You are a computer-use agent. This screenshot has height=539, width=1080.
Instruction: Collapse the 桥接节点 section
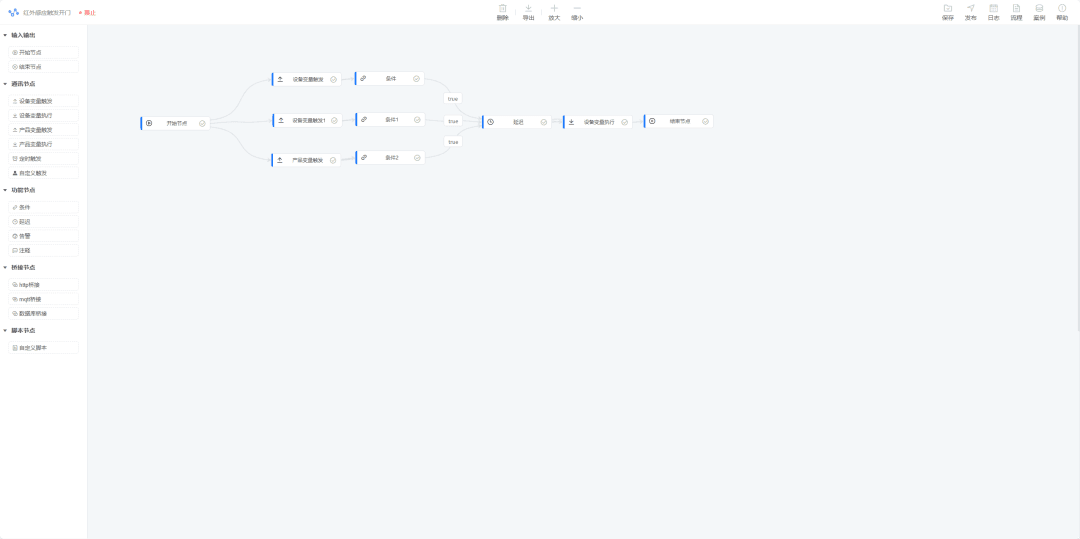pyautogui.click(x=5, y=267)
